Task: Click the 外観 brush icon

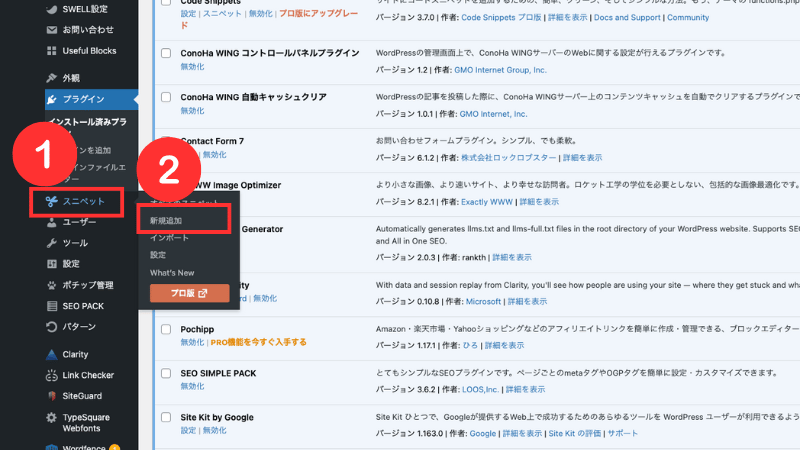Action: coord(52,78)
